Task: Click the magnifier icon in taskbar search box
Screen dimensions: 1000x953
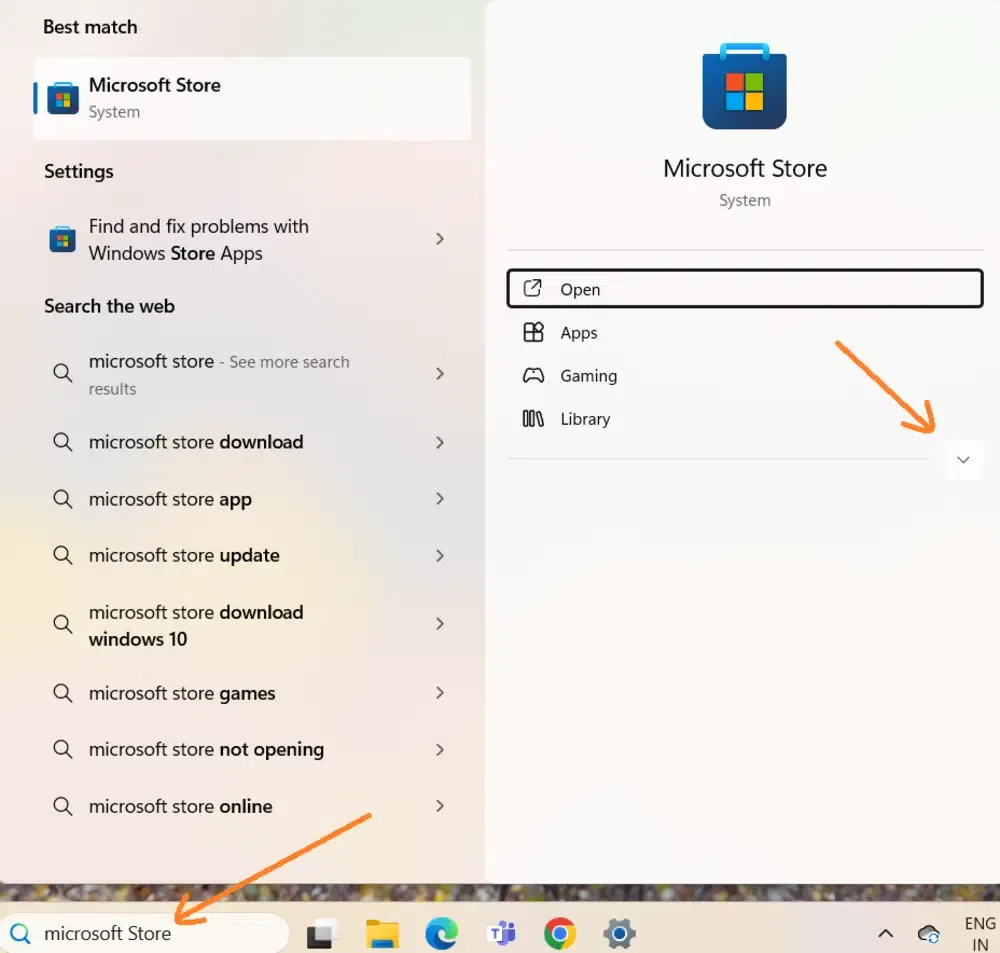Action: (x=20, y=934)
